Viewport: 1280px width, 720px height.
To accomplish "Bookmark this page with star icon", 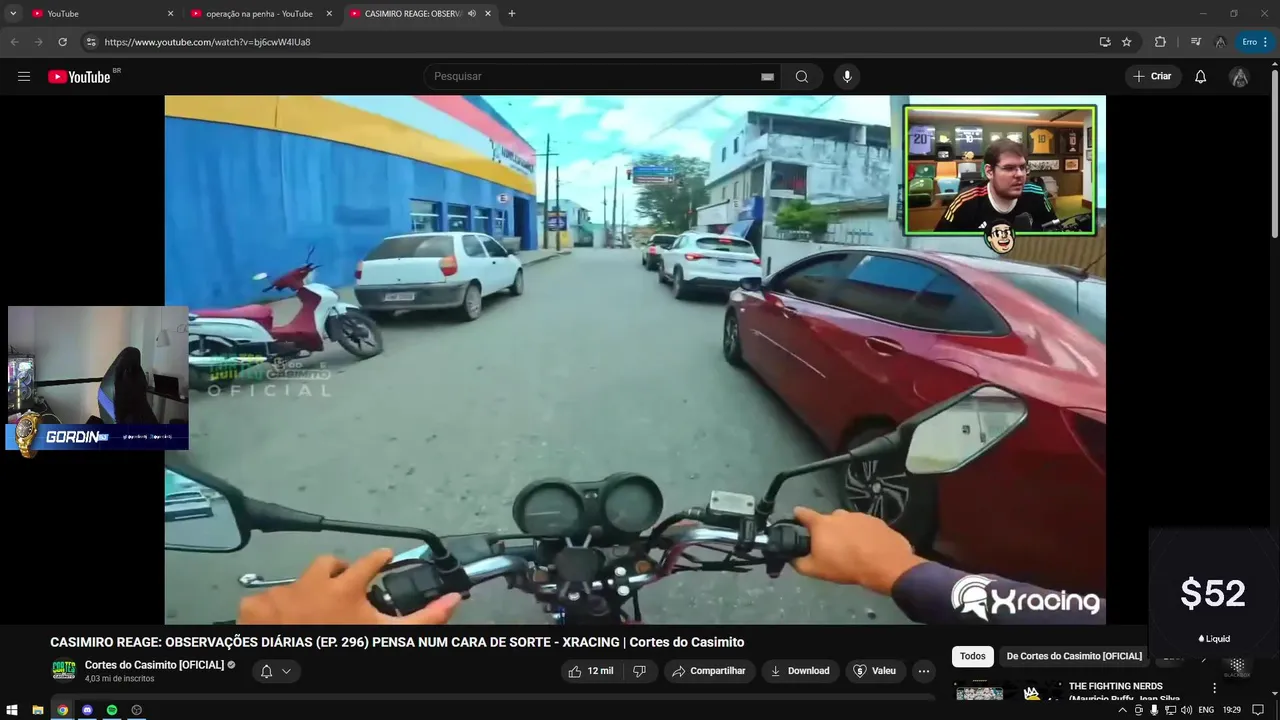I will 1127,42.
